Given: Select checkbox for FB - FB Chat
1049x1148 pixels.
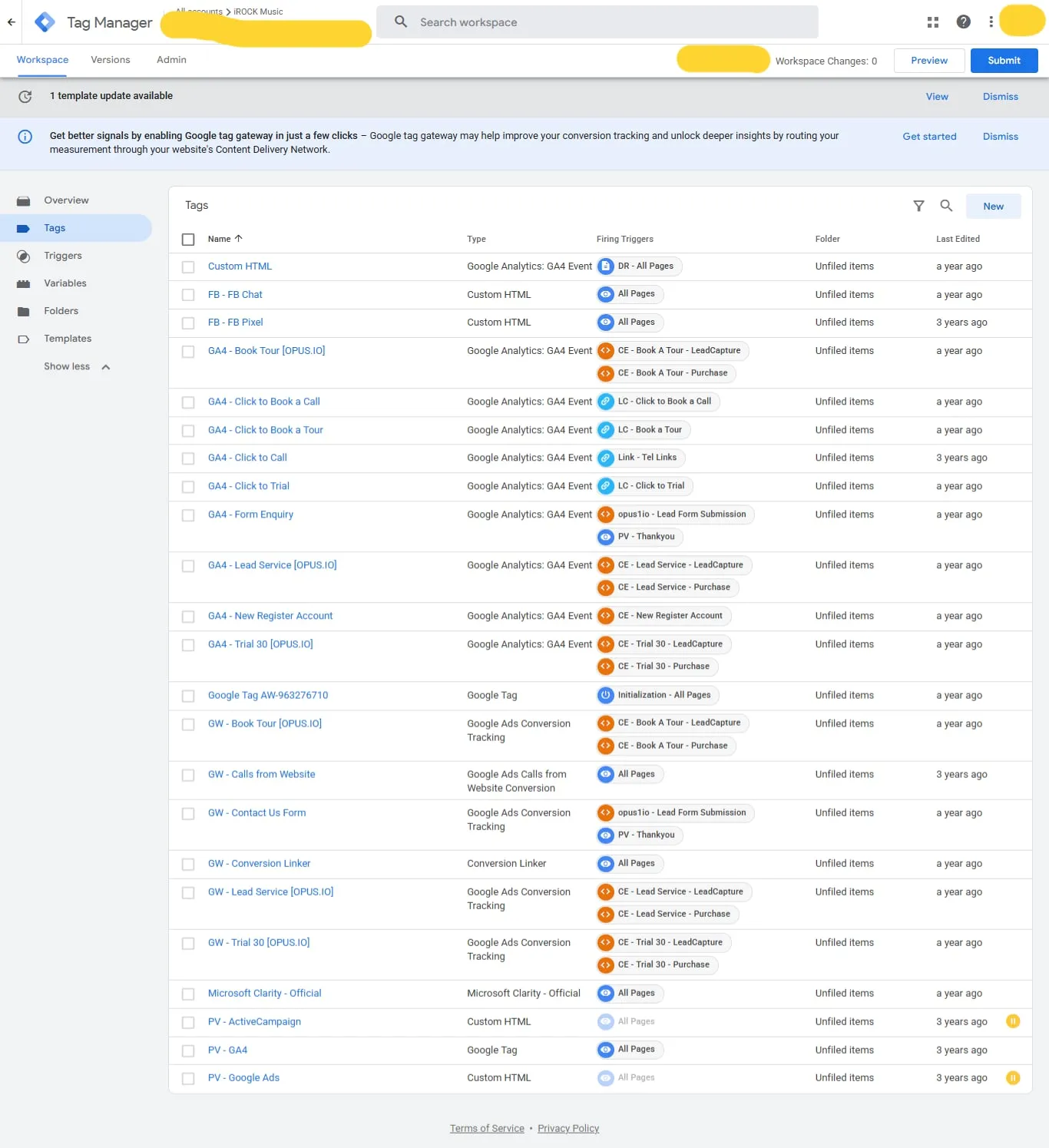Looking at the screenshot, I should [x=188, y=295].
